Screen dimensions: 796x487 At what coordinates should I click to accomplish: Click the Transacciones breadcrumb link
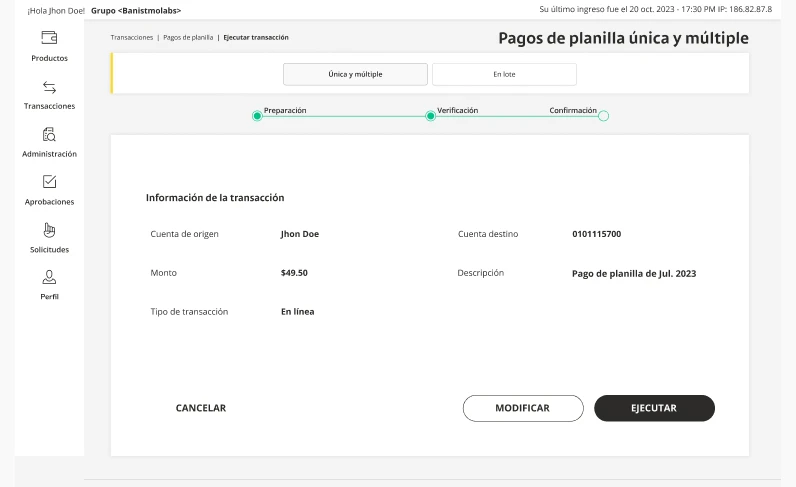pyautogui.click(x=131, y=38)
